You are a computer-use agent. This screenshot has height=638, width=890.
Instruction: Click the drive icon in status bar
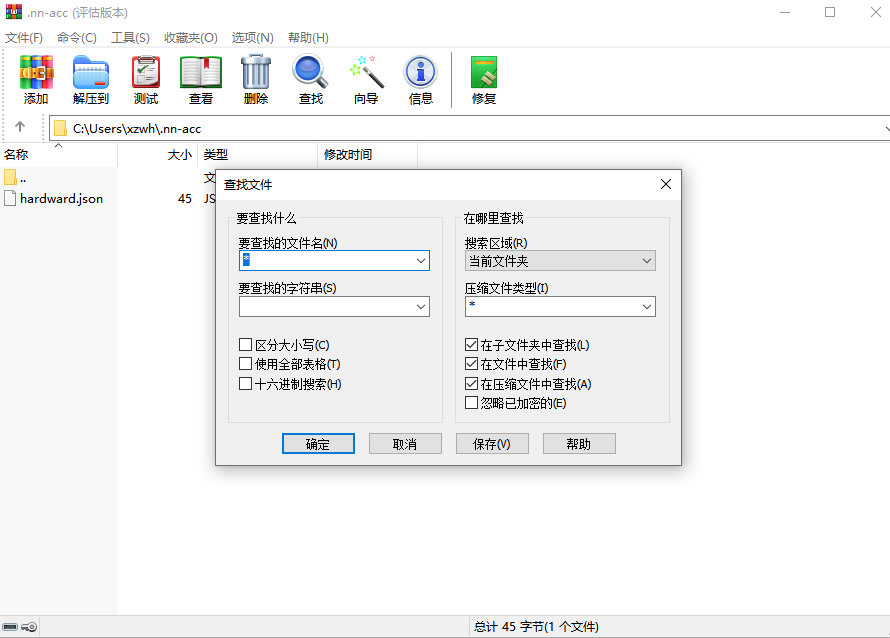coord(10,627)
